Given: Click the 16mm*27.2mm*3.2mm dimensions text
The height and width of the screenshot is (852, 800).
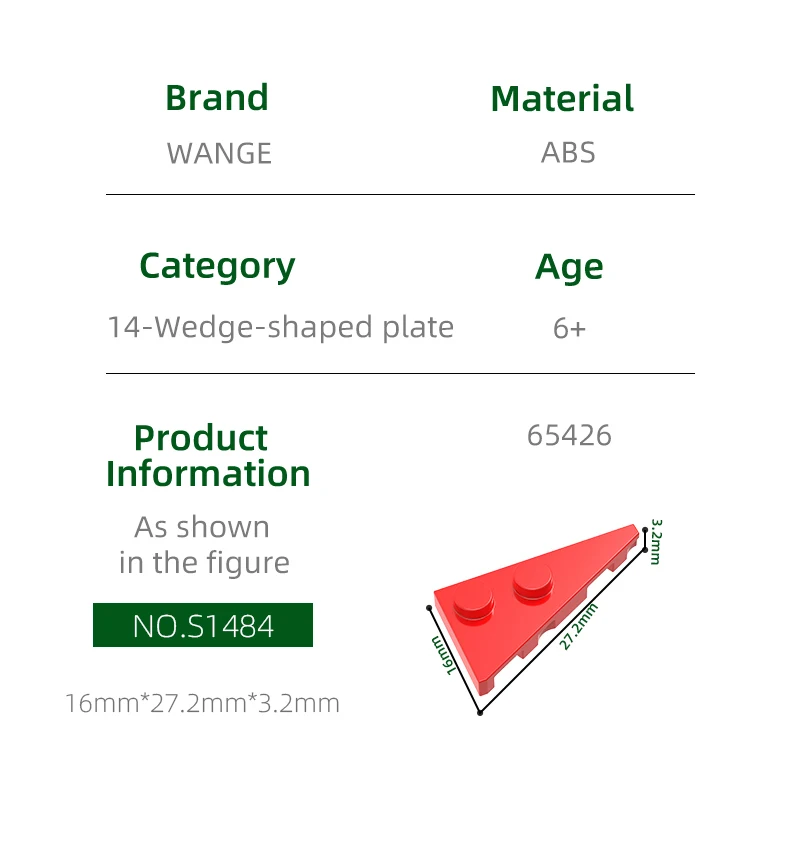Looking at the screenshot, I should click(x=202, y=703).
